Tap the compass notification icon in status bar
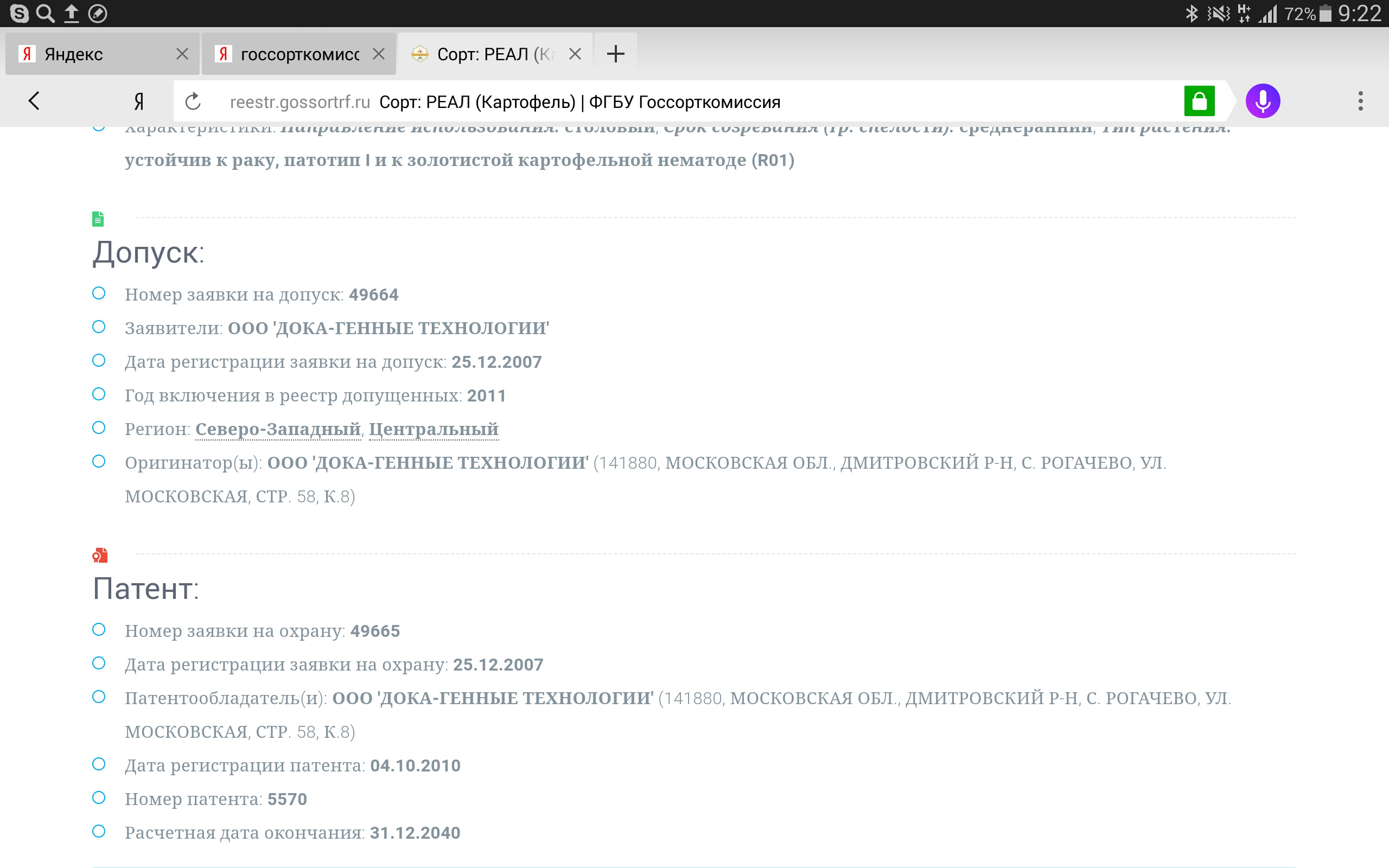The image size is (1389, 868). [x=98, y=13]
